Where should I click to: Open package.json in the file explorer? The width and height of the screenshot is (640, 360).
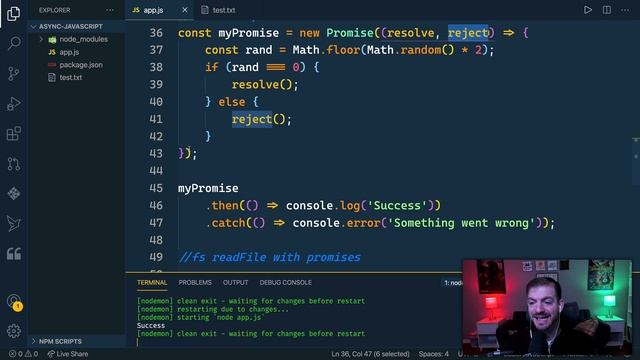click(x=77, y=65)
